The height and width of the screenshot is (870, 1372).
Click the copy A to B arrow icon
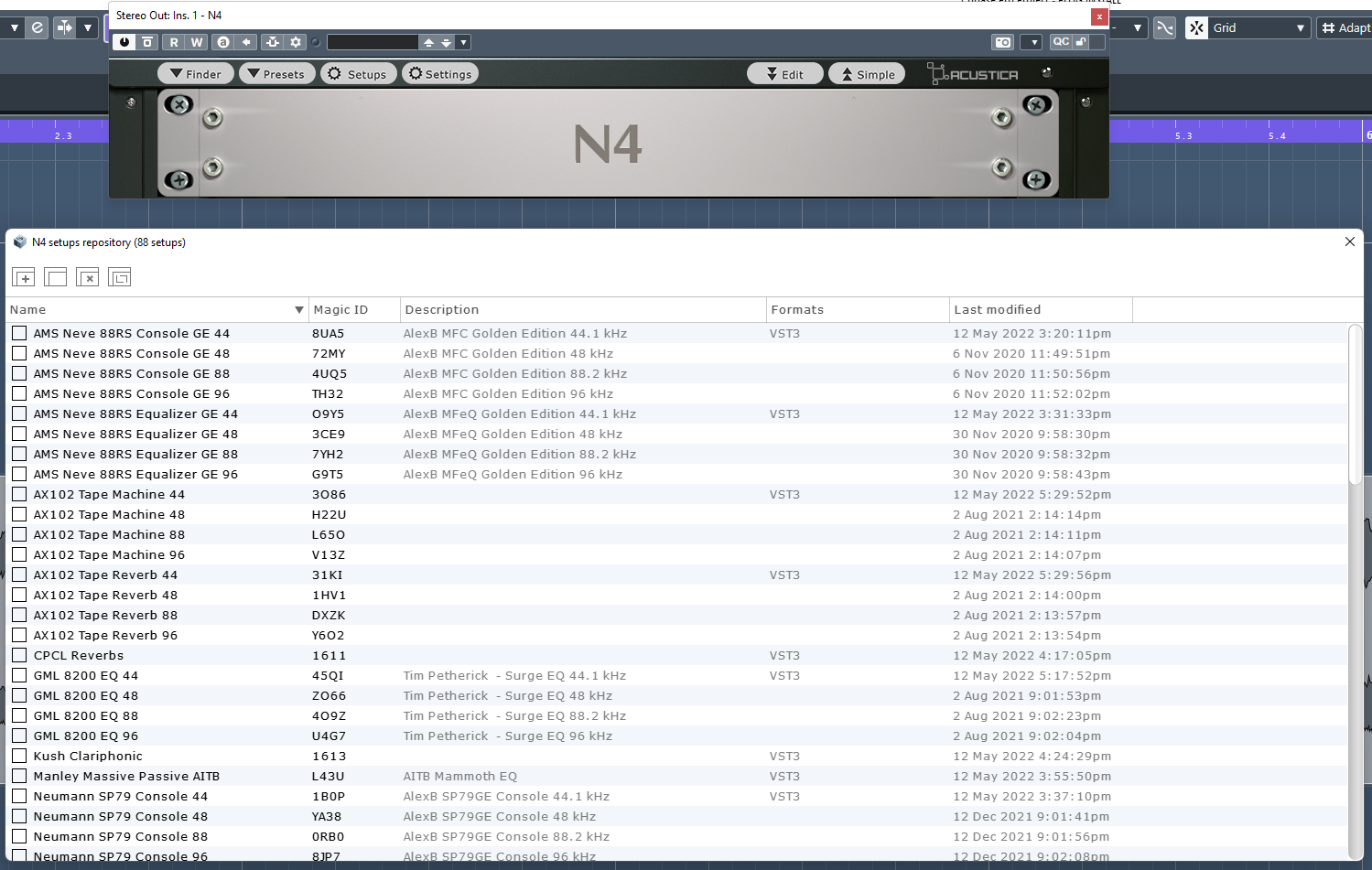(x=246, y=42)
